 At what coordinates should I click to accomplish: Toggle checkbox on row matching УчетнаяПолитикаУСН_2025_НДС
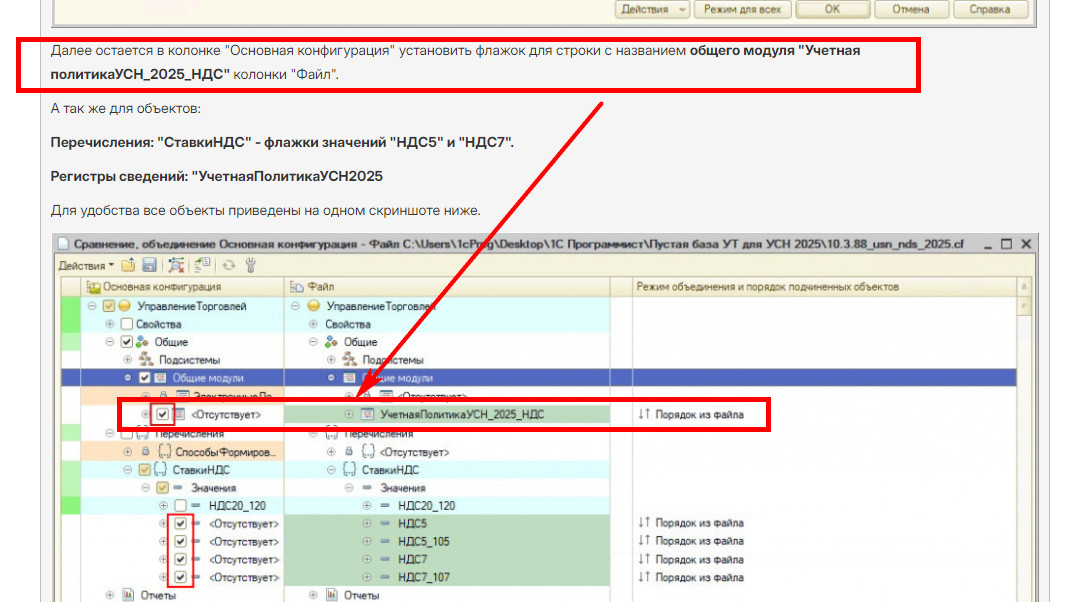point(162,414)
